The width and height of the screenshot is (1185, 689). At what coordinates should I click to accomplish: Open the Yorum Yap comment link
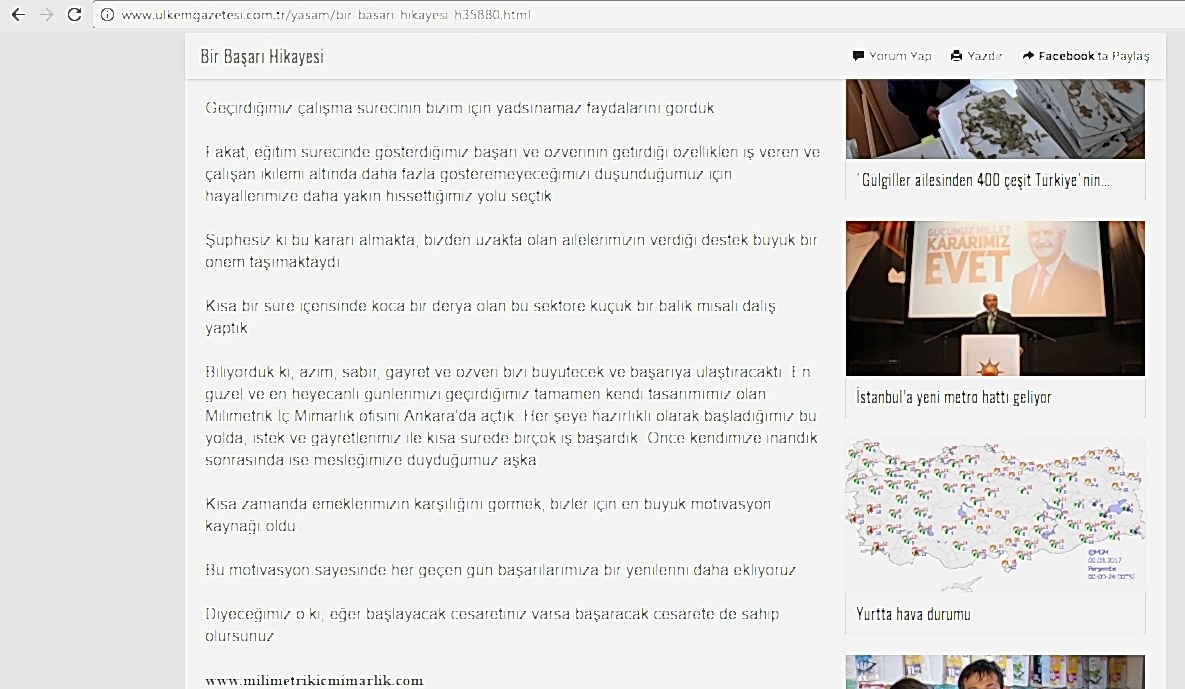point(892,55)
